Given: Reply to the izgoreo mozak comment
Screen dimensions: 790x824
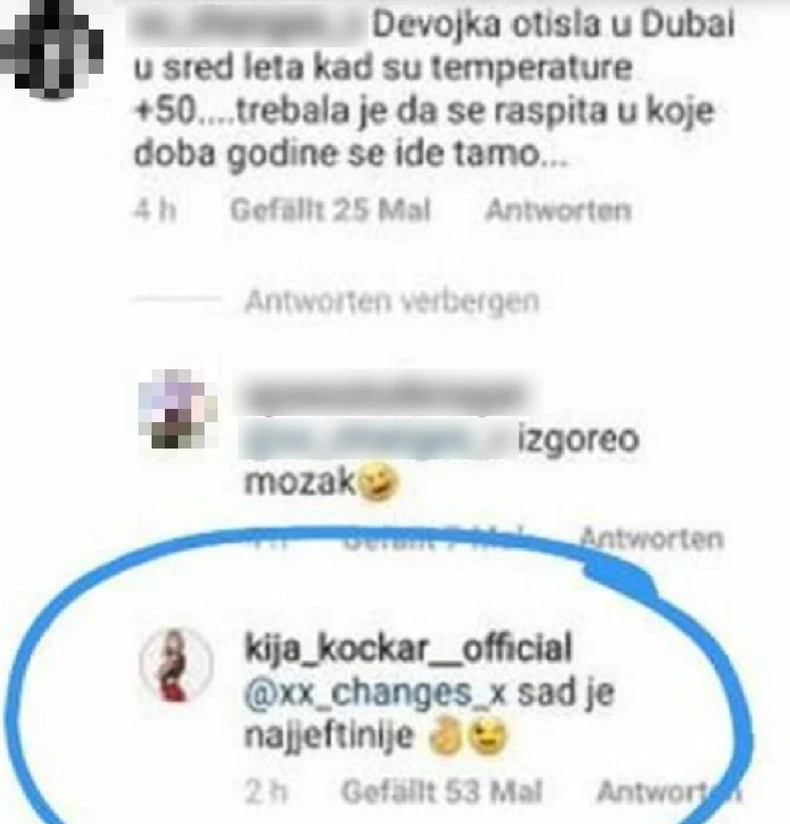Looking at the screenshot, I should pos(651,538).
